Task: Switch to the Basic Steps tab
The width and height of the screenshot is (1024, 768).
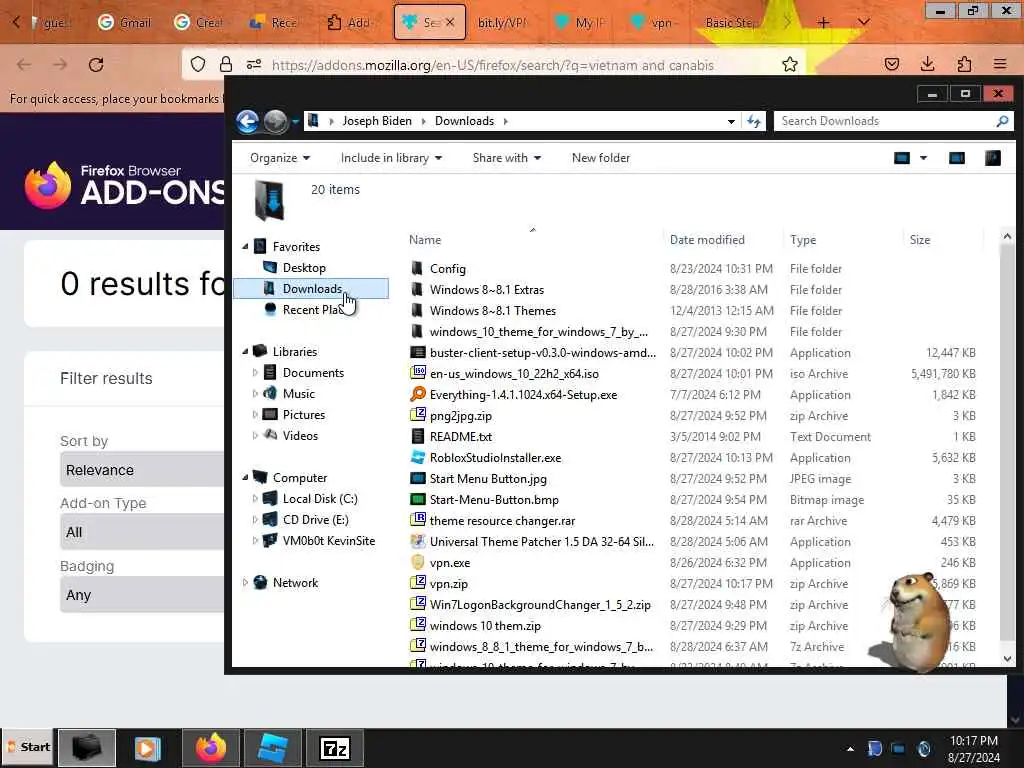Action: 732,23
